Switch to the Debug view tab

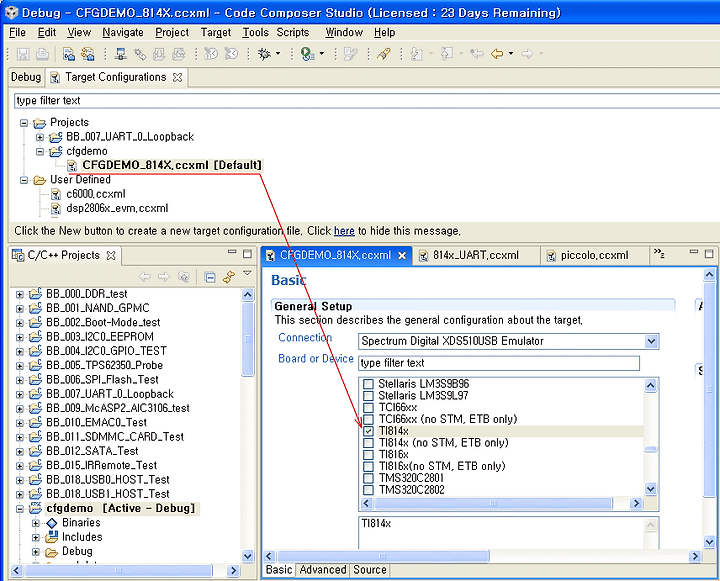click(x=26, y=77)
